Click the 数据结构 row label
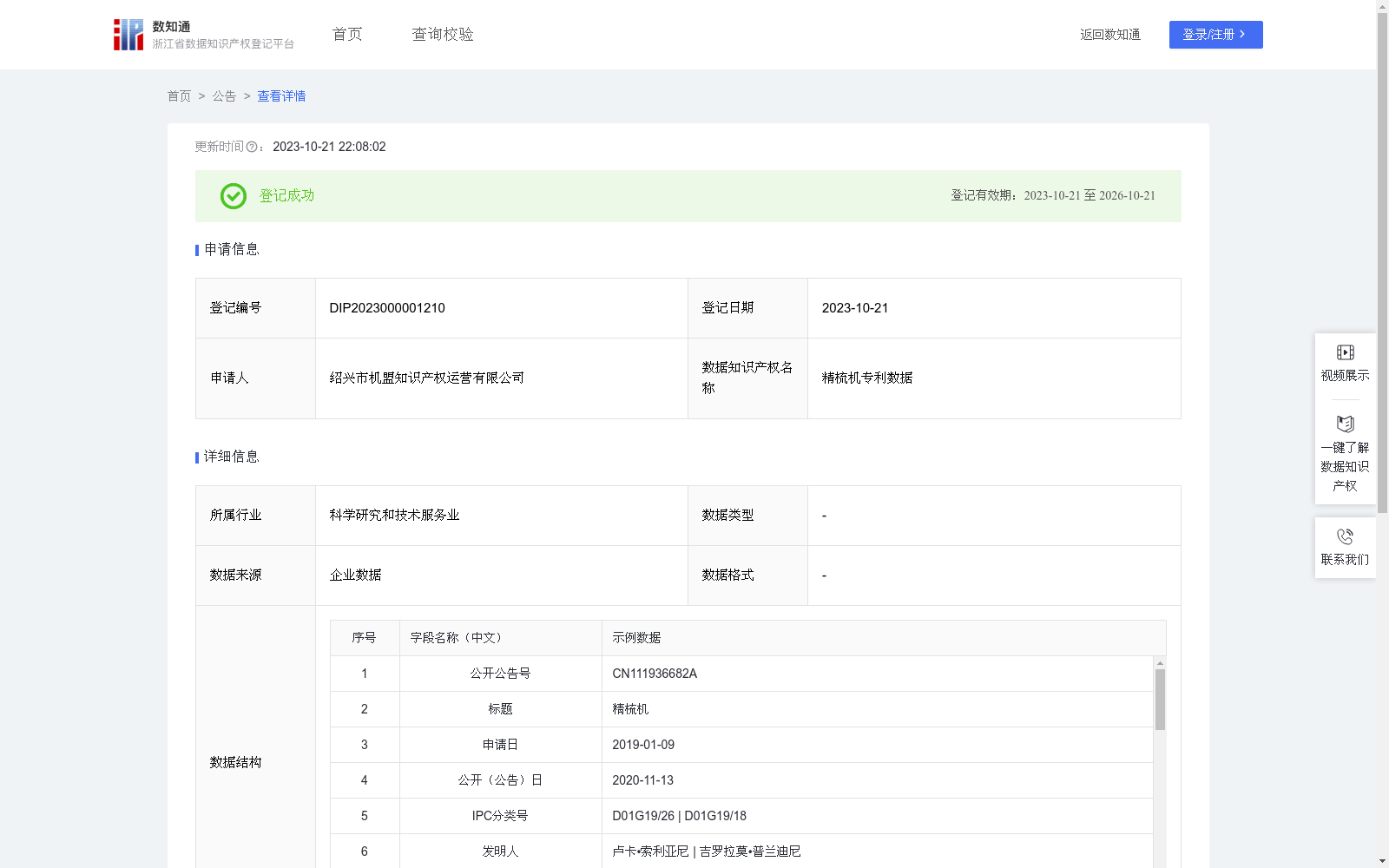 (235, 762)
